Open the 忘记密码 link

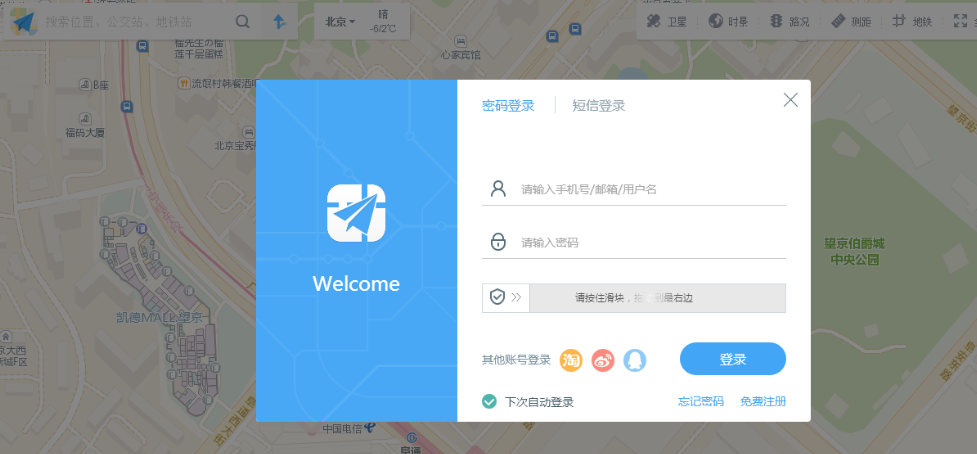pos(701,402)
